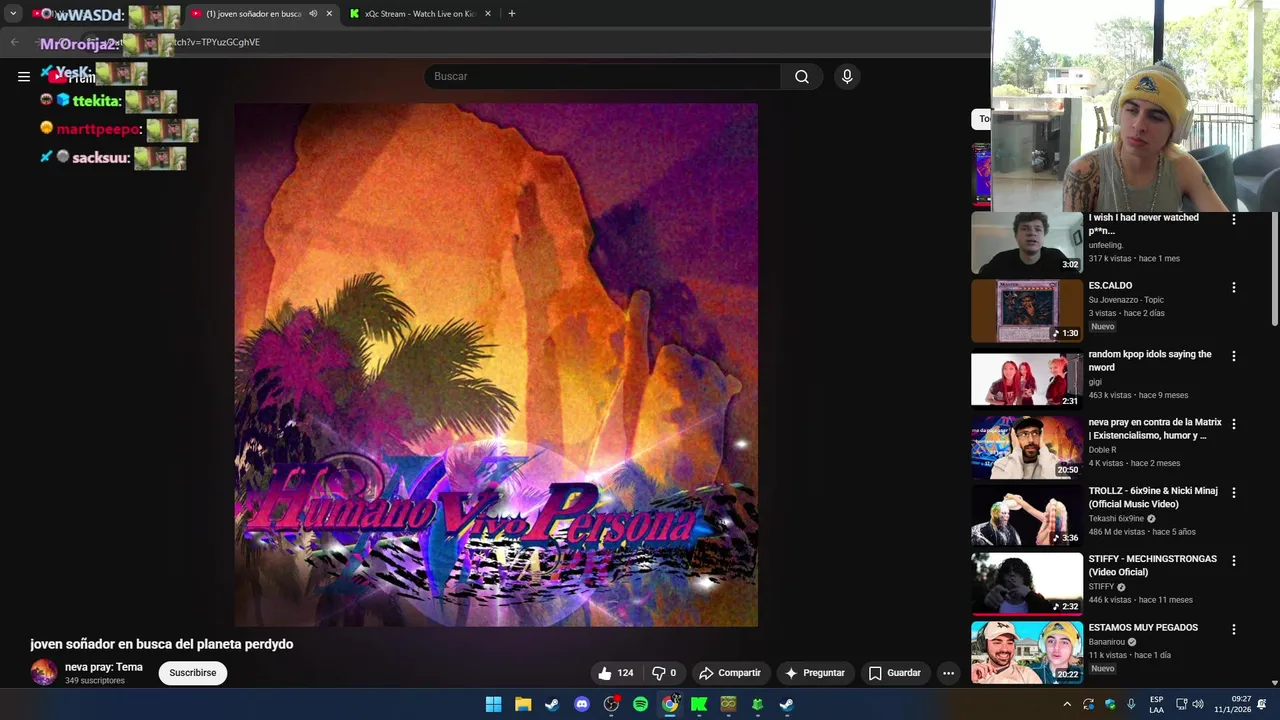Open options for 'random kpop idols' video
Viewport: 1280px width, 720px height.
(x=1233, y=356)
